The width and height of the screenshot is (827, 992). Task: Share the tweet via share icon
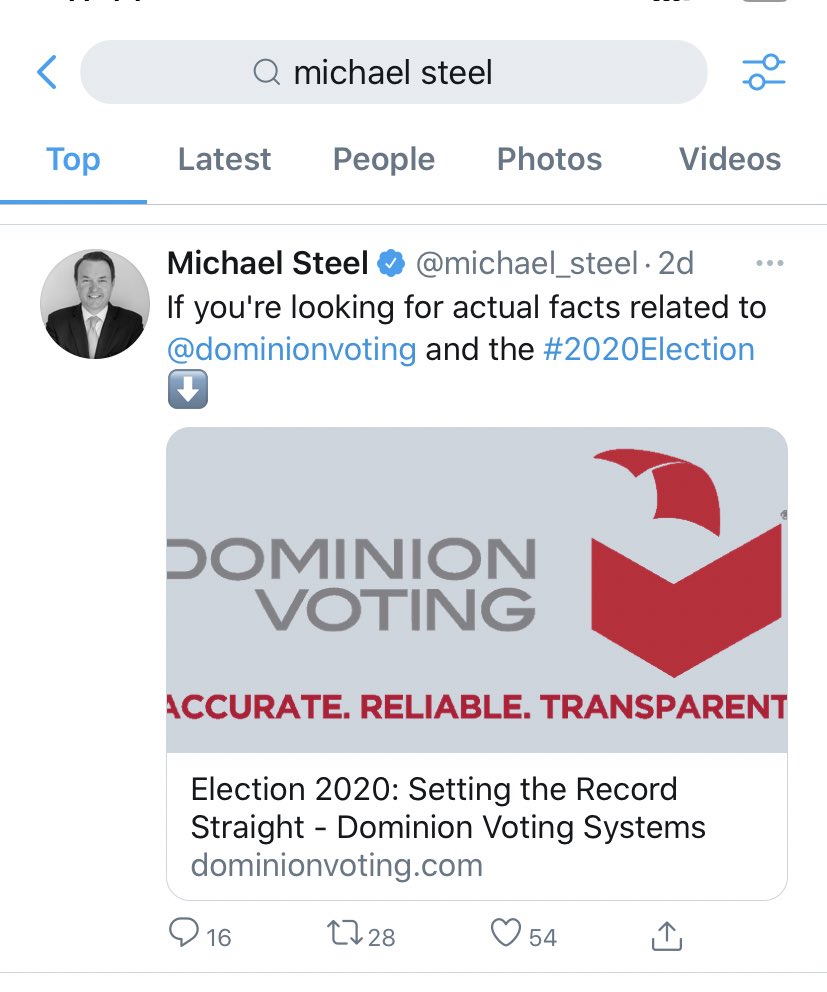point(666,936)
